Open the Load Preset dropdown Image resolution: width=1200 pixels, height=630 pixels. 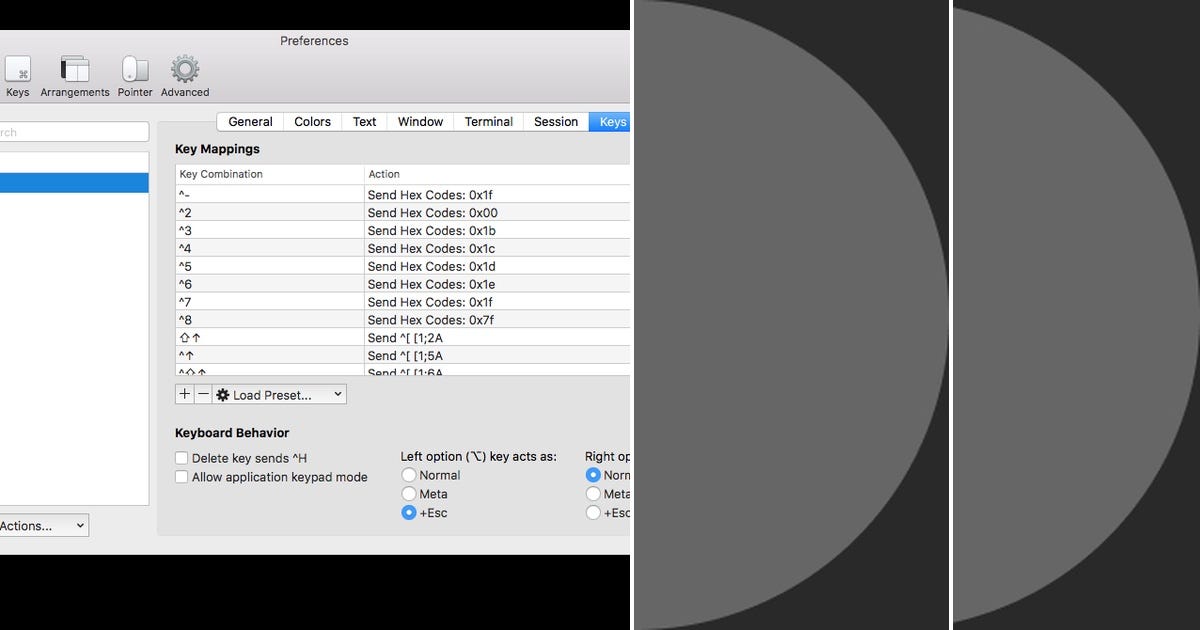[x=279, y=395]
